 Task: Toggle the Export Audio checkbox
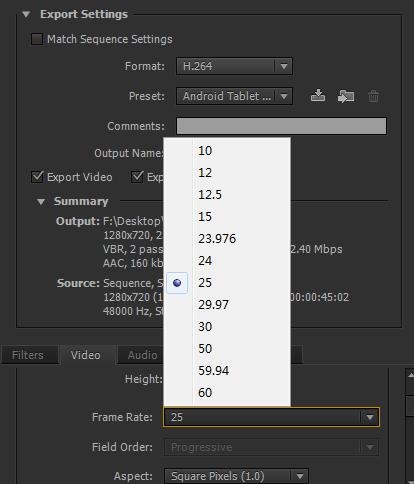137,177
